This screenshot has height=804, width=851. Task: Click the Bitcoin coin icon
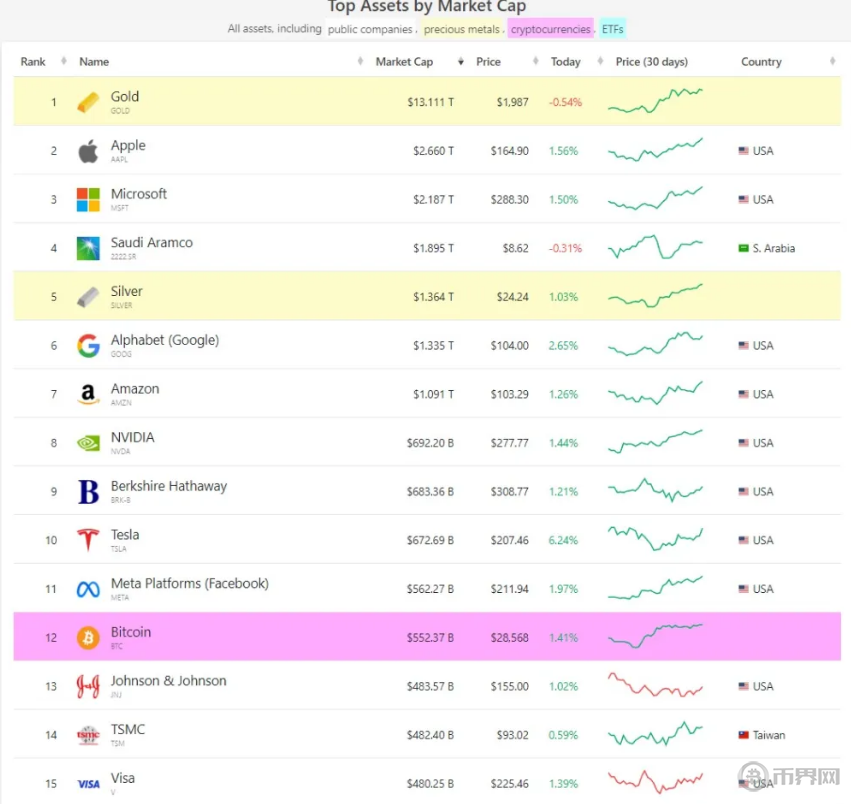(x=88, y=637)
